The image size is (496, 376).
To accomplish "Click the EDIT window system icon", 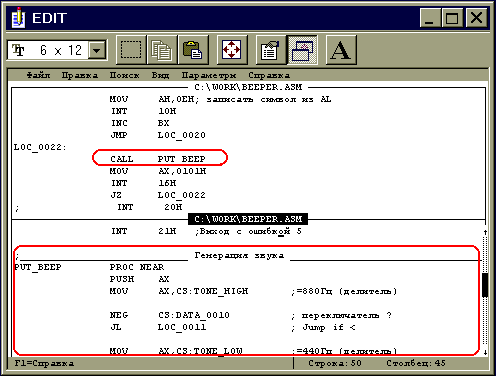I will click(x=18, y=18).
